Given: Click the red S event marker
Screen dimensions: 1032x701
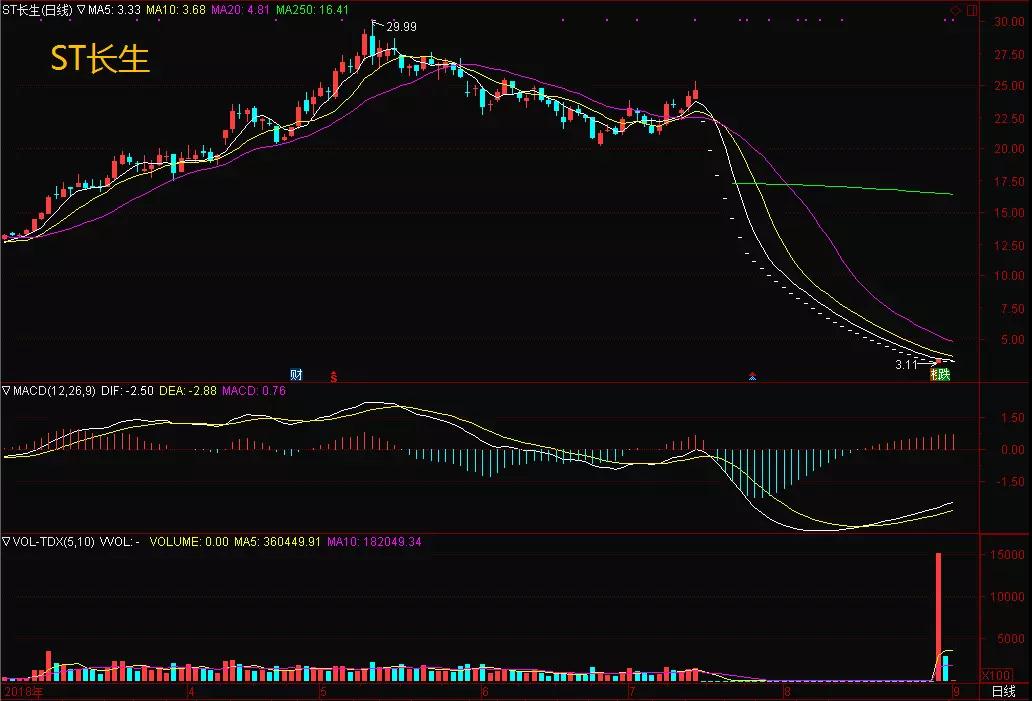Looking at the screenshot, I should pos(334,376).
